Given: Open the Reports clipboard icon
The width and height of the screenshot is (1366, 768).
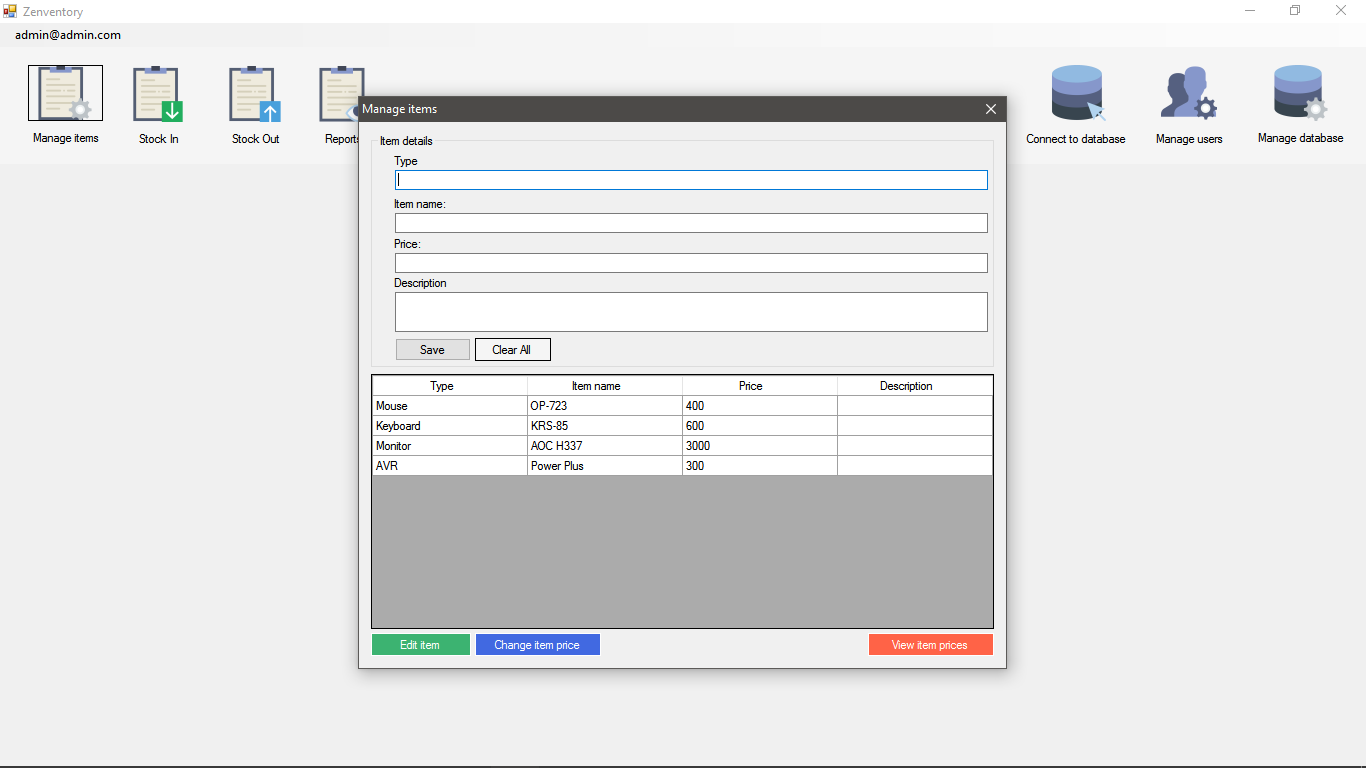Looking at the screenshot, I should pos(338,94).
